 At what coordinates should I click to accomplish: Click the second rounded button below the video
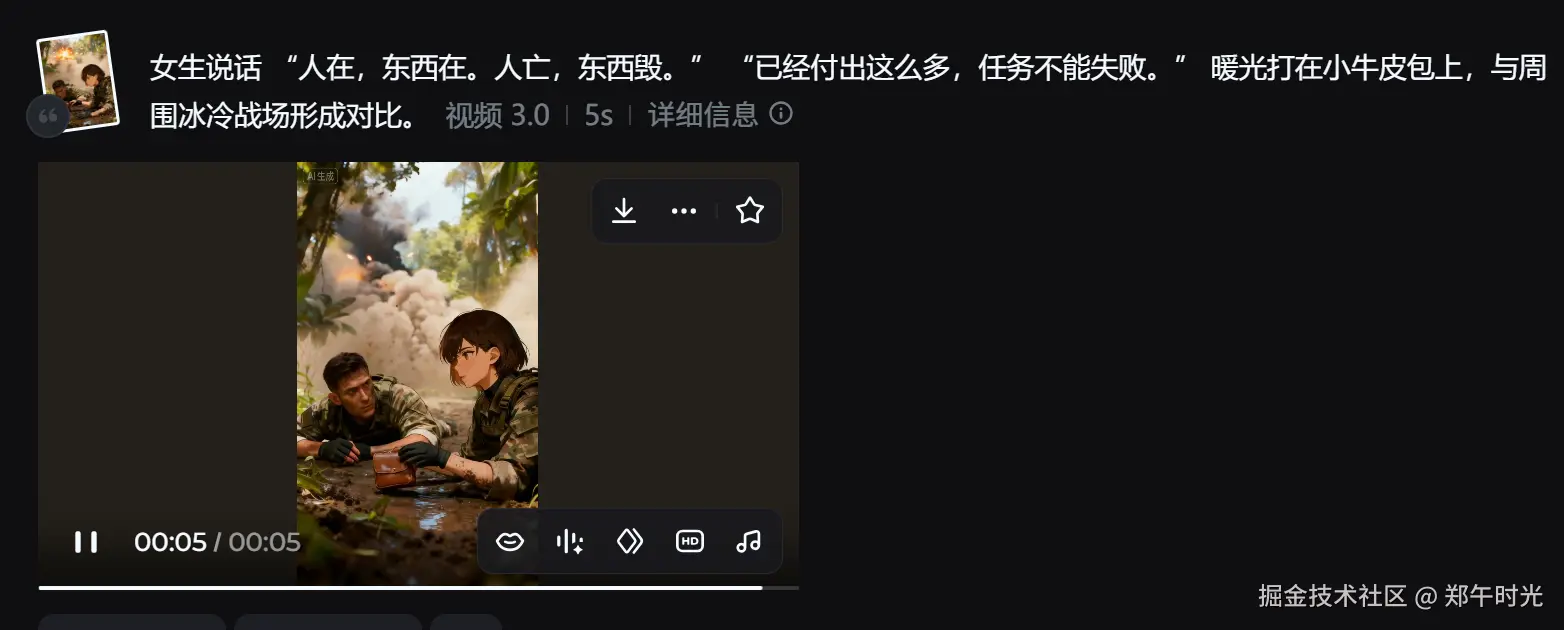coord(328,622)
